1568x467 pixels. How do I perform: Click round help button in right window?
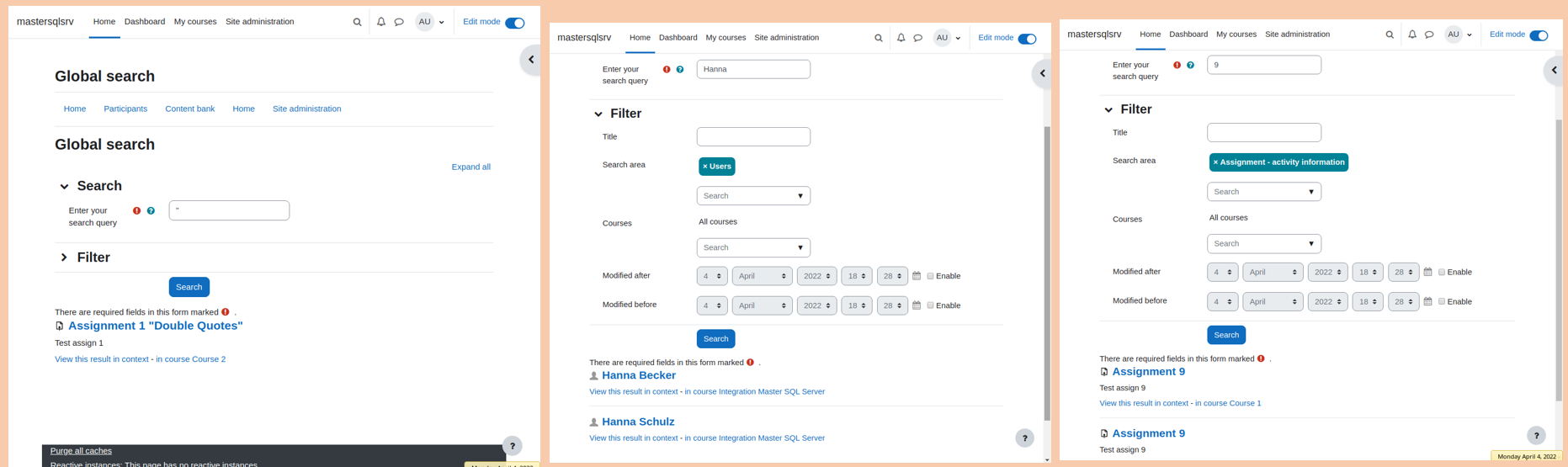pos(1536,435)
